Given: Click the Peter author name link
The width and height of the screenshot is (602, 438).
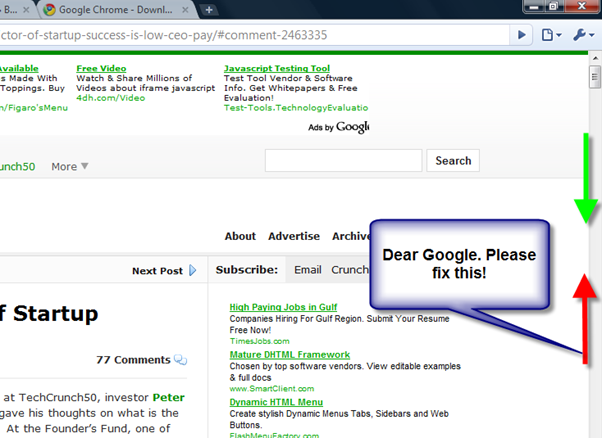Looking at the screenshot, I should click(169, 397).
